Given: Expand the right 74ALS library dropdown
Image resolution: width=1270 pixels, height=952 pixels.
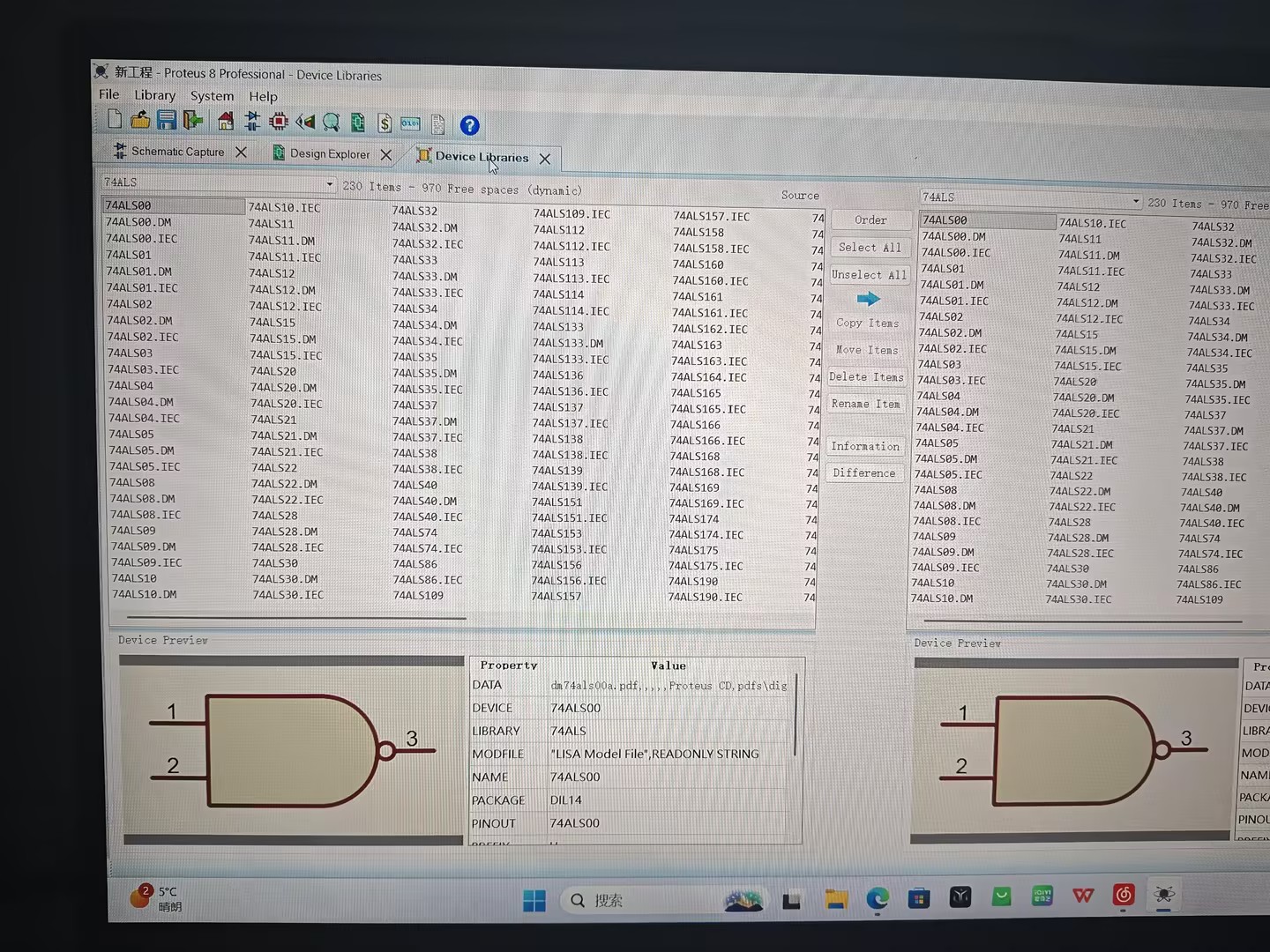Looking at the screenshot, I should tap(1136, 202).
